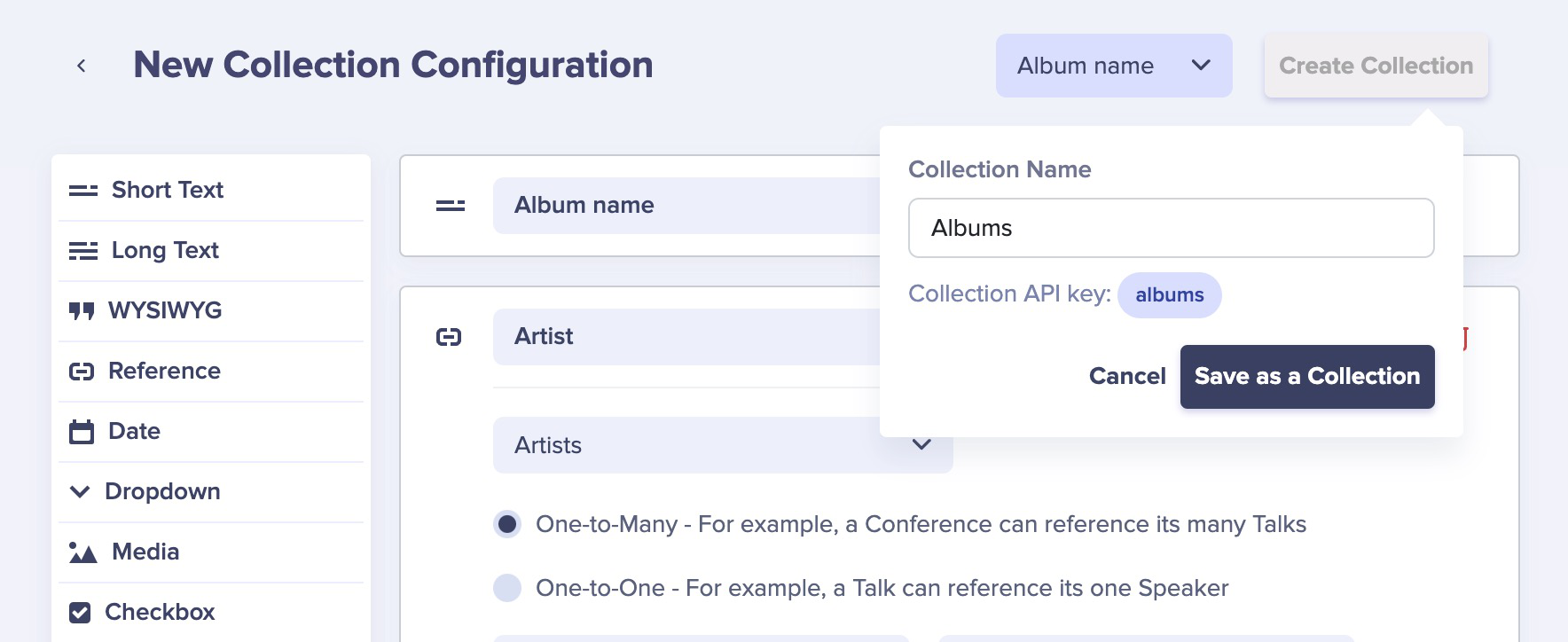Click the Media image icon
Image resolution: width=1568 pixels, height=642 pixels.
tap(83, 552)
